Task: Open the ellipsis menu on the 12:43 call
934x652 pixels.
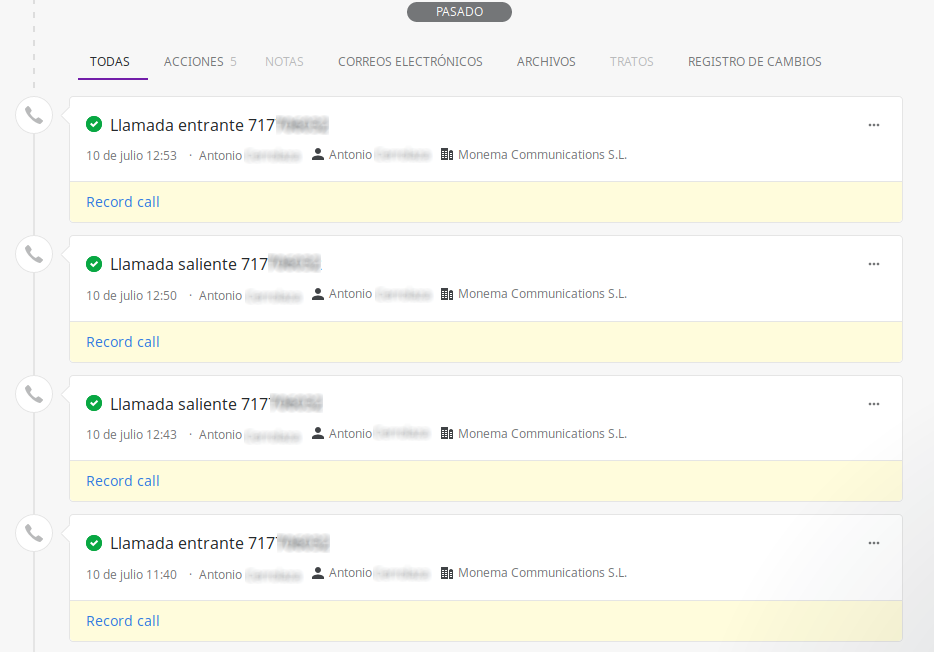Action: (x=873, y=403)
